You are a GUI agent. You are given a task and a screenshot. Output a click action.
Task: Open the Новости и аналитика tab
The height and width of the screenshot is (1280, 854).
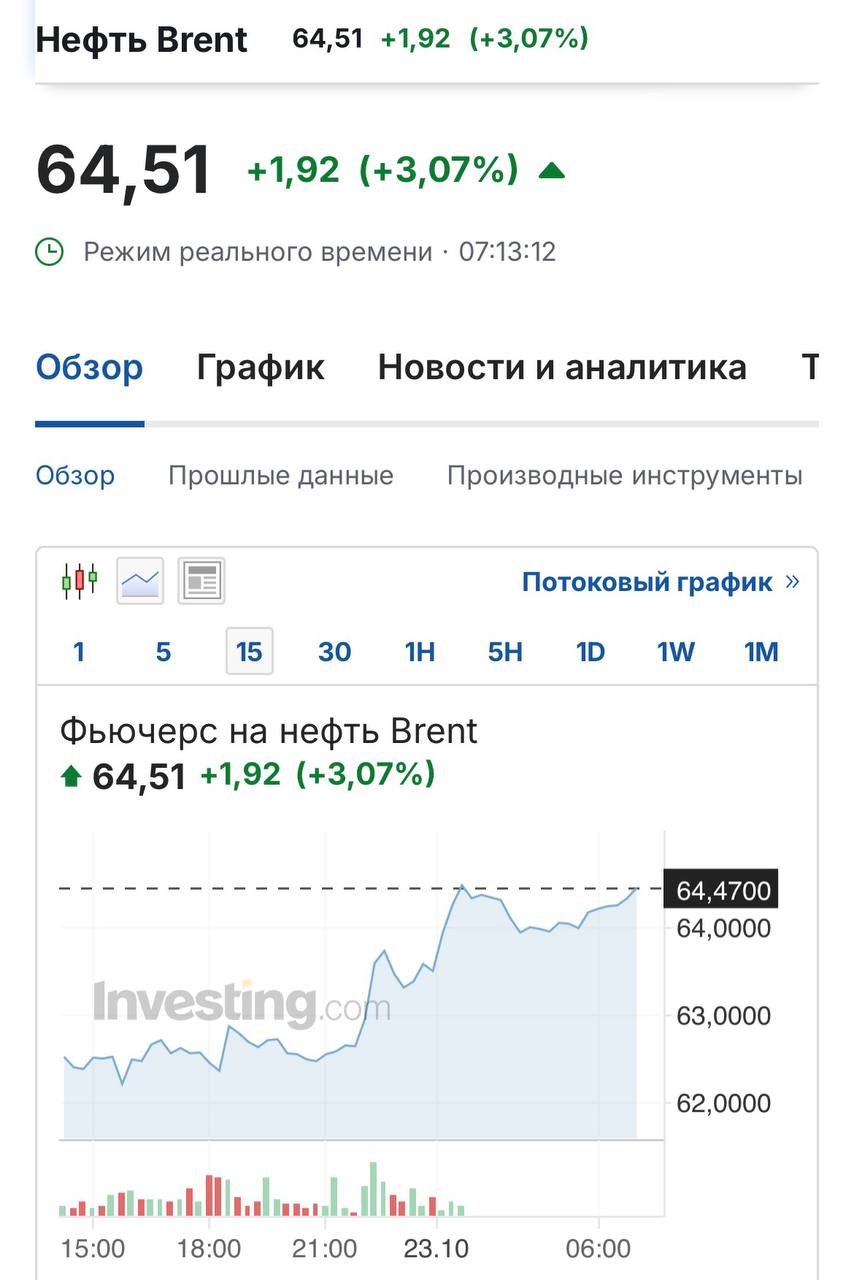pos(562,367)
